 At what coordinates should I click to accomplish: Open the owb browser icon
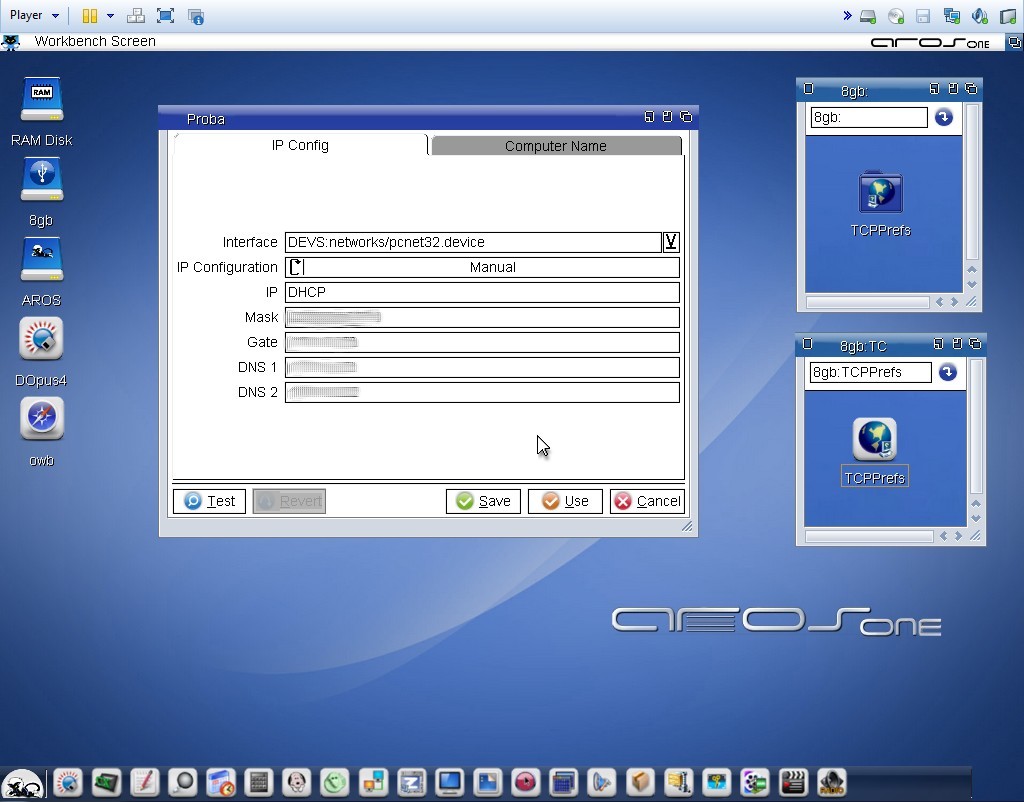click(x=41, y=420)
